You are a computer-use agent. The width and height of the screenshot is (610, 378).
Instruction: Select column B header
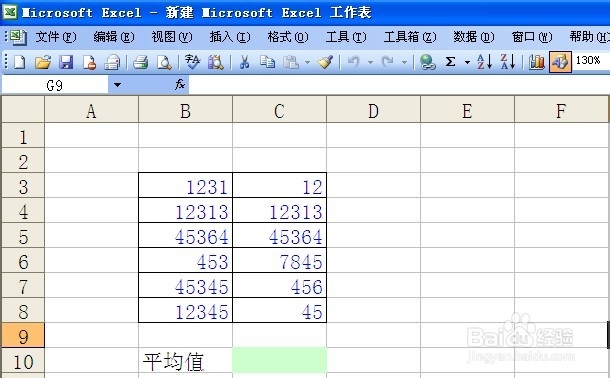click(x=186, y=110)
